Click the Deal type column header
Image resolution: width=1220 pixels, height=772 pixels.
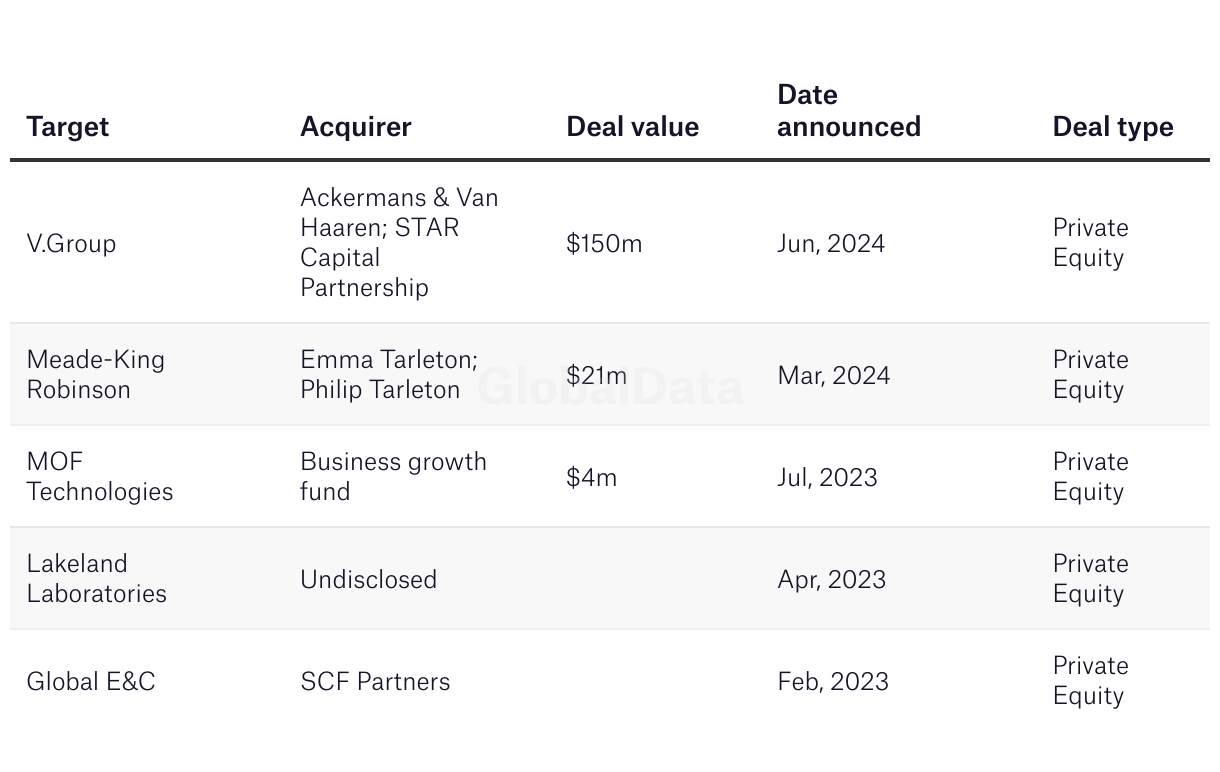coord(1112,127)
